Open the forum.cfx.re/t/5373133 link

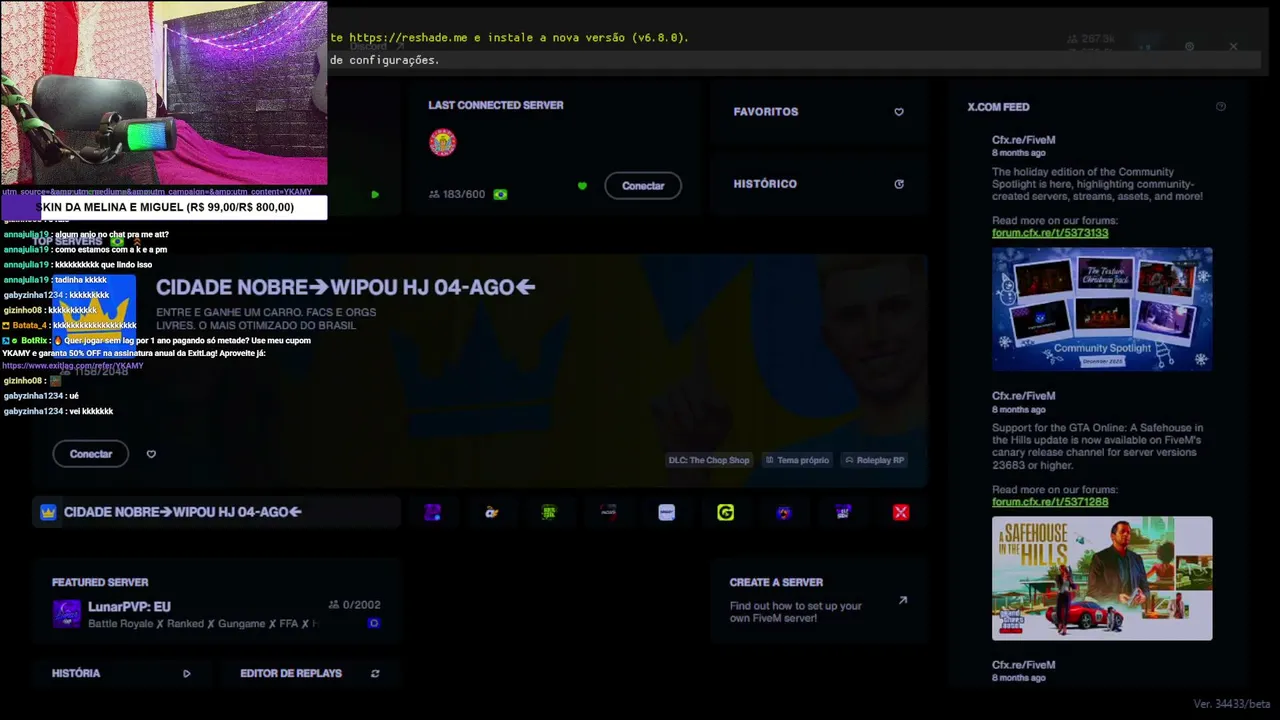click(1050, 233)
